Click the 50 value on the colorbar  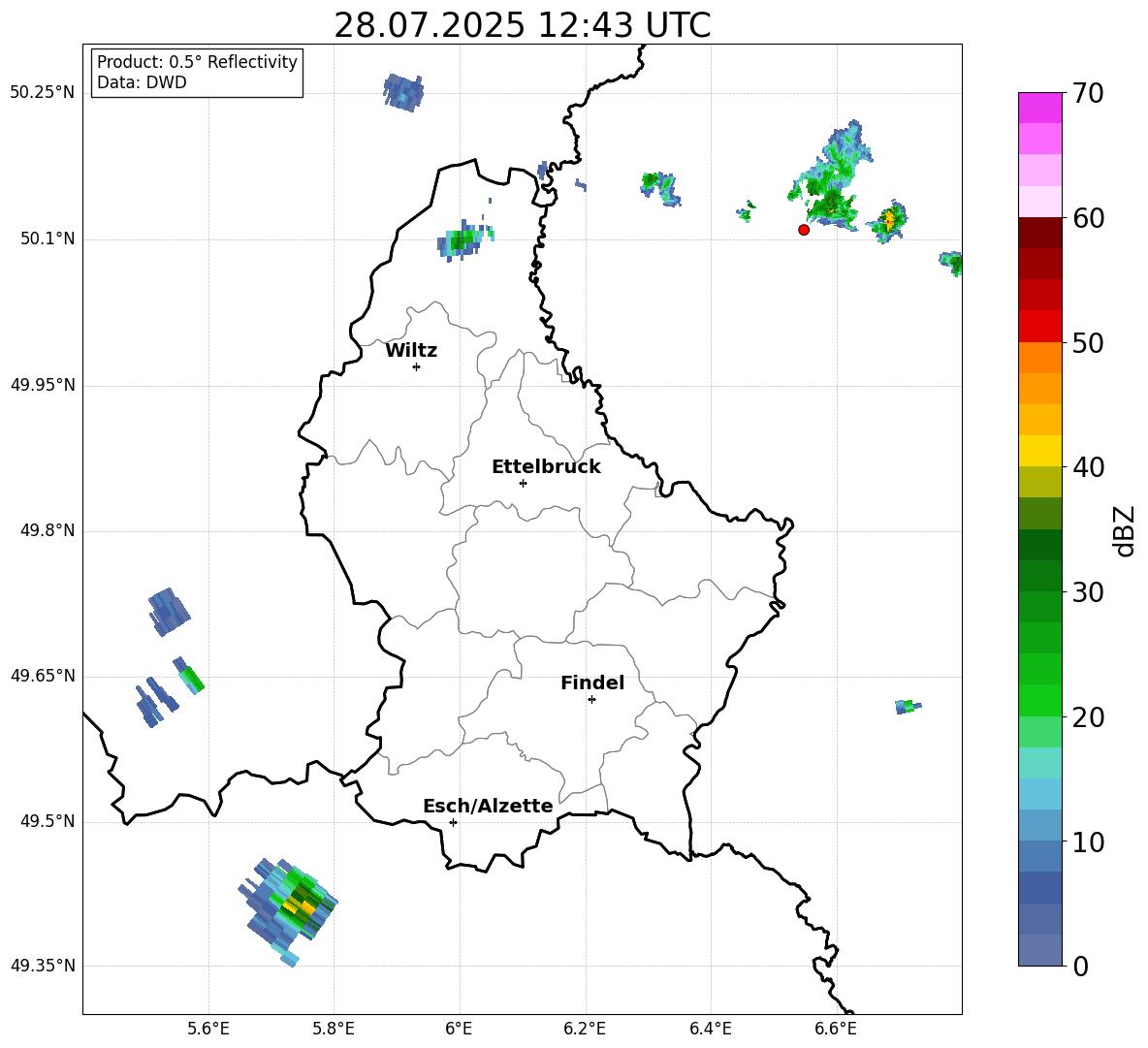(1088, 342)
